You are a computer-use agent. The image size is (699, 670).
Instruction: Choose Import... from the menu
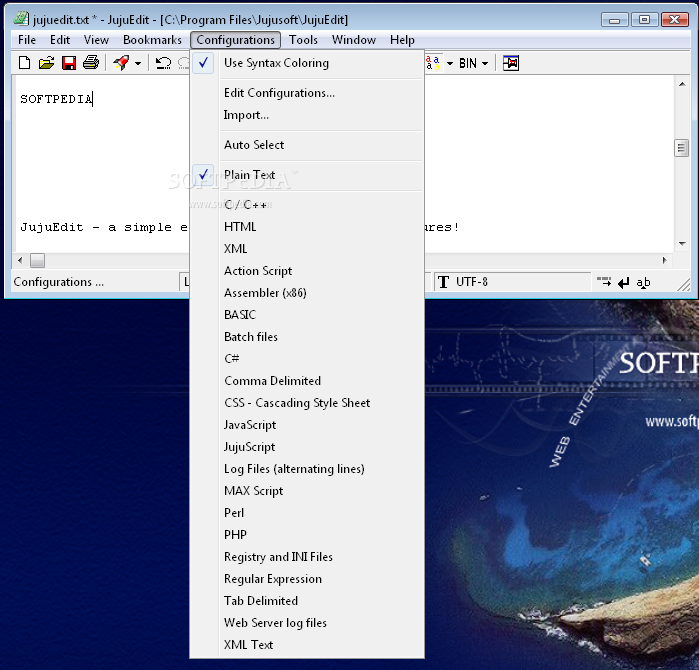tap(307, 115)
